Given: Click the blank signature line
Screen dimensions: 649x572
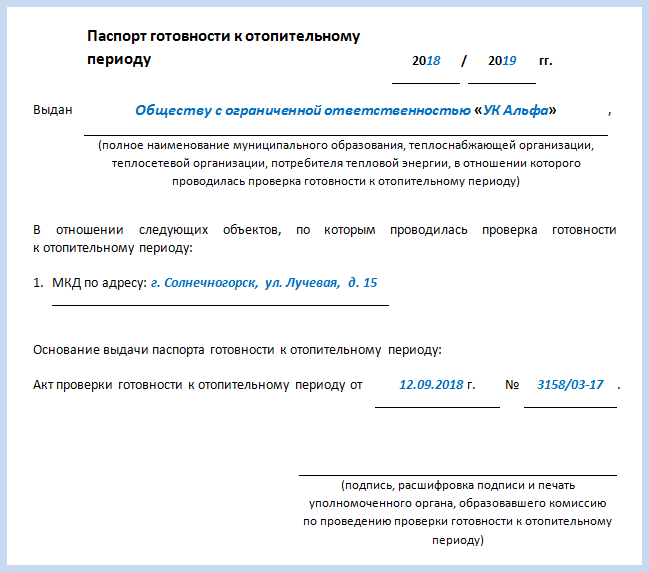Looking at the screenshot, I should (457, 473).
